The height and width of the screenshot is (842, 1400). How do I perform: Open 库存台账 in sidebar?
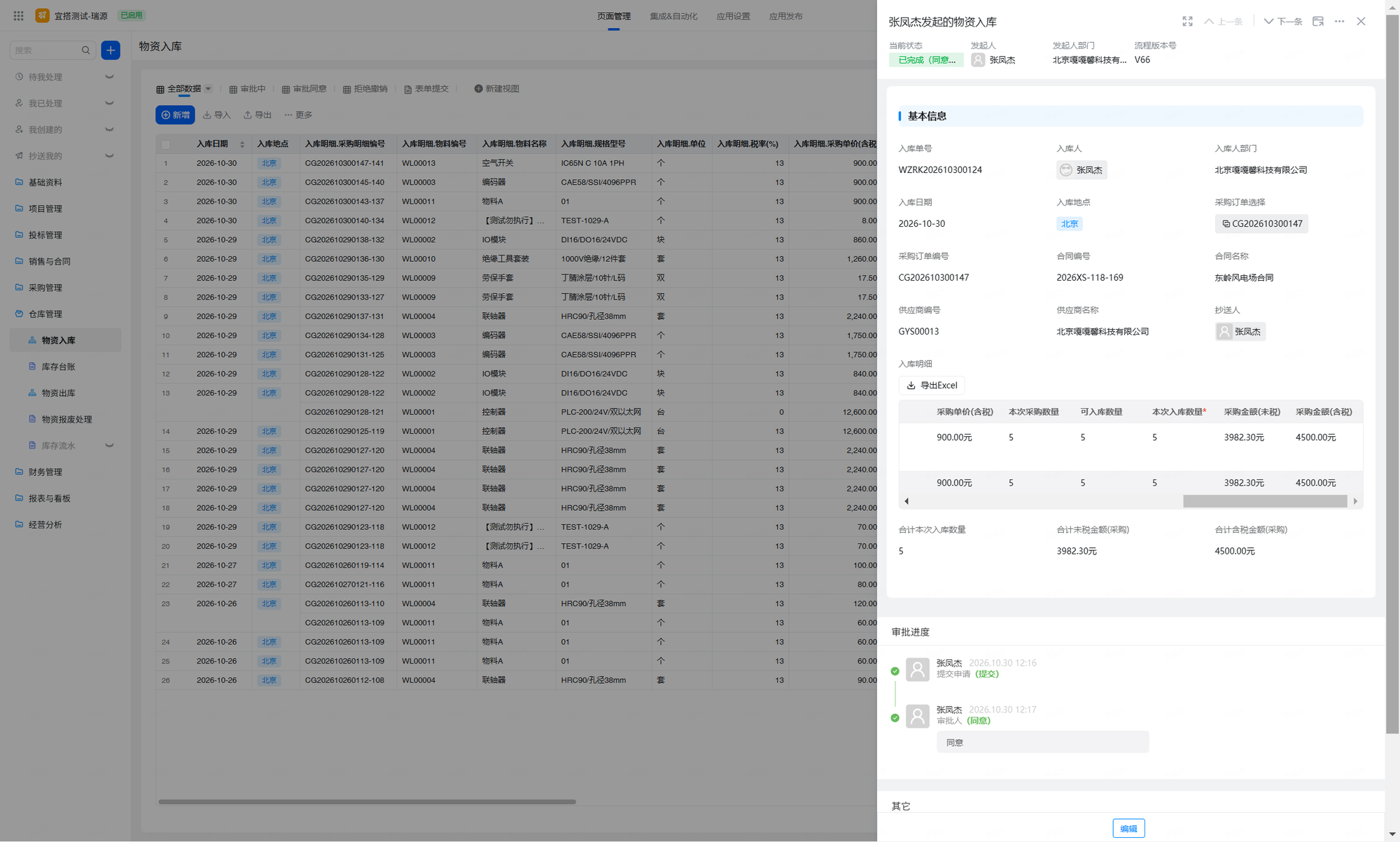click(x=58, y=367)
